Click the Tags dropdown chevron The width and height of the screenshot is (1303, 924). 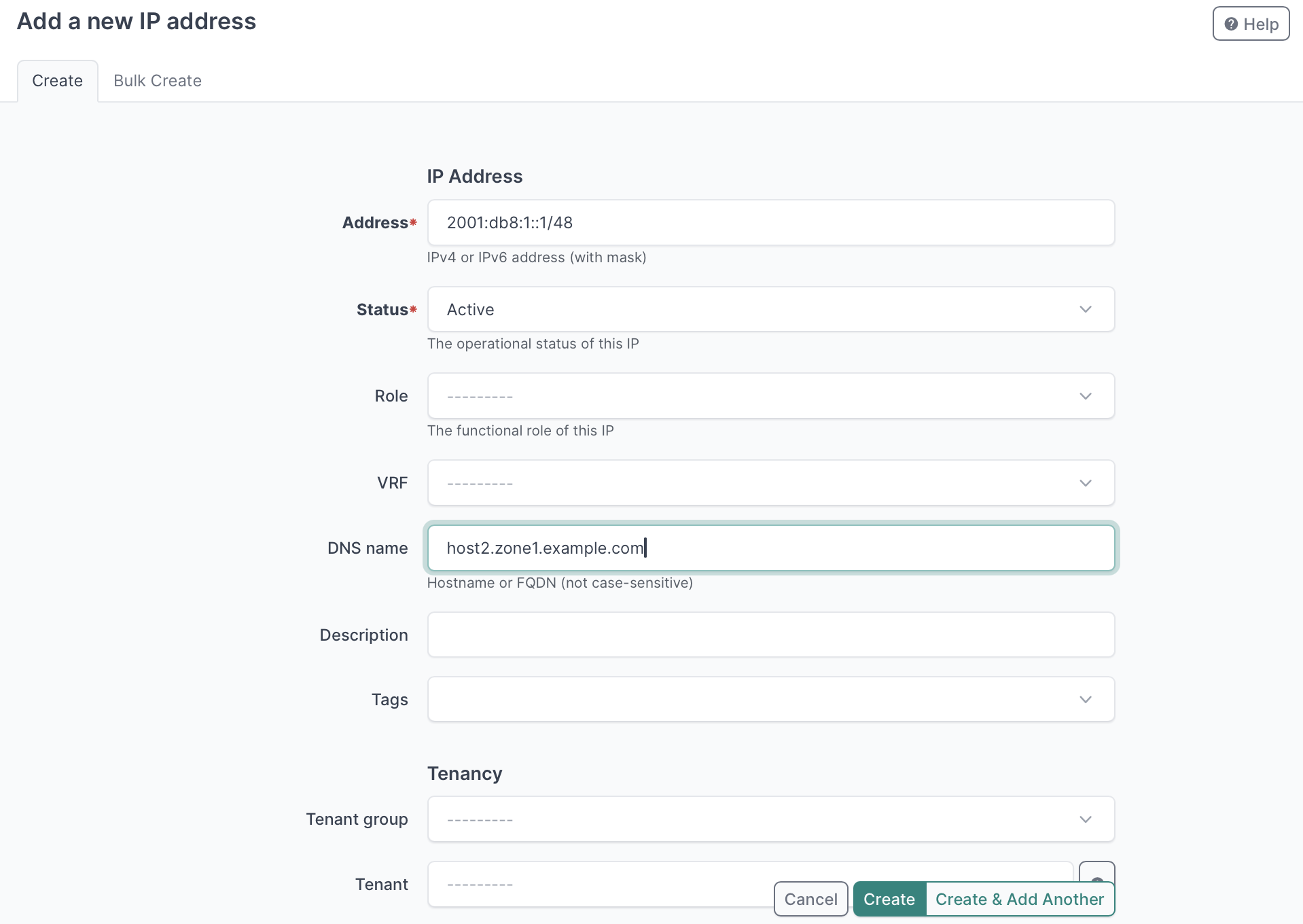pos(1085,698)
